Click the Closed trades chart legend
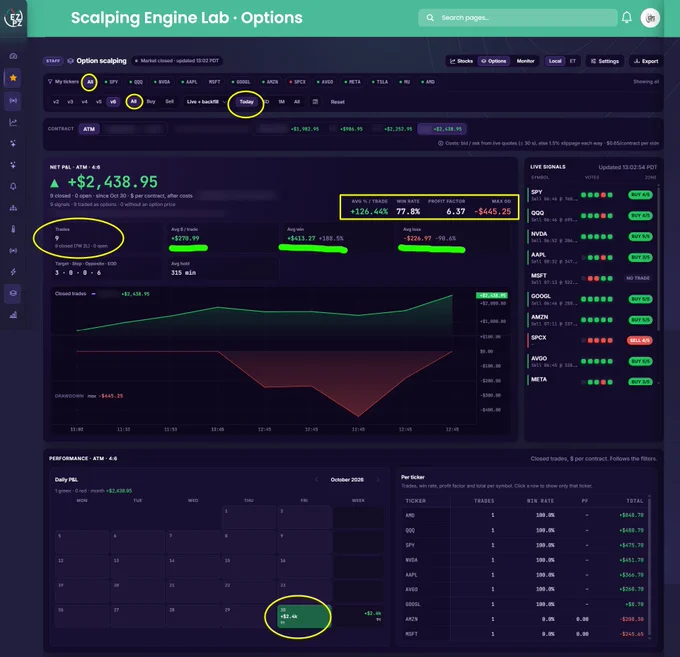Viewport: 680px width, 657px height. [x=102, y=294]
